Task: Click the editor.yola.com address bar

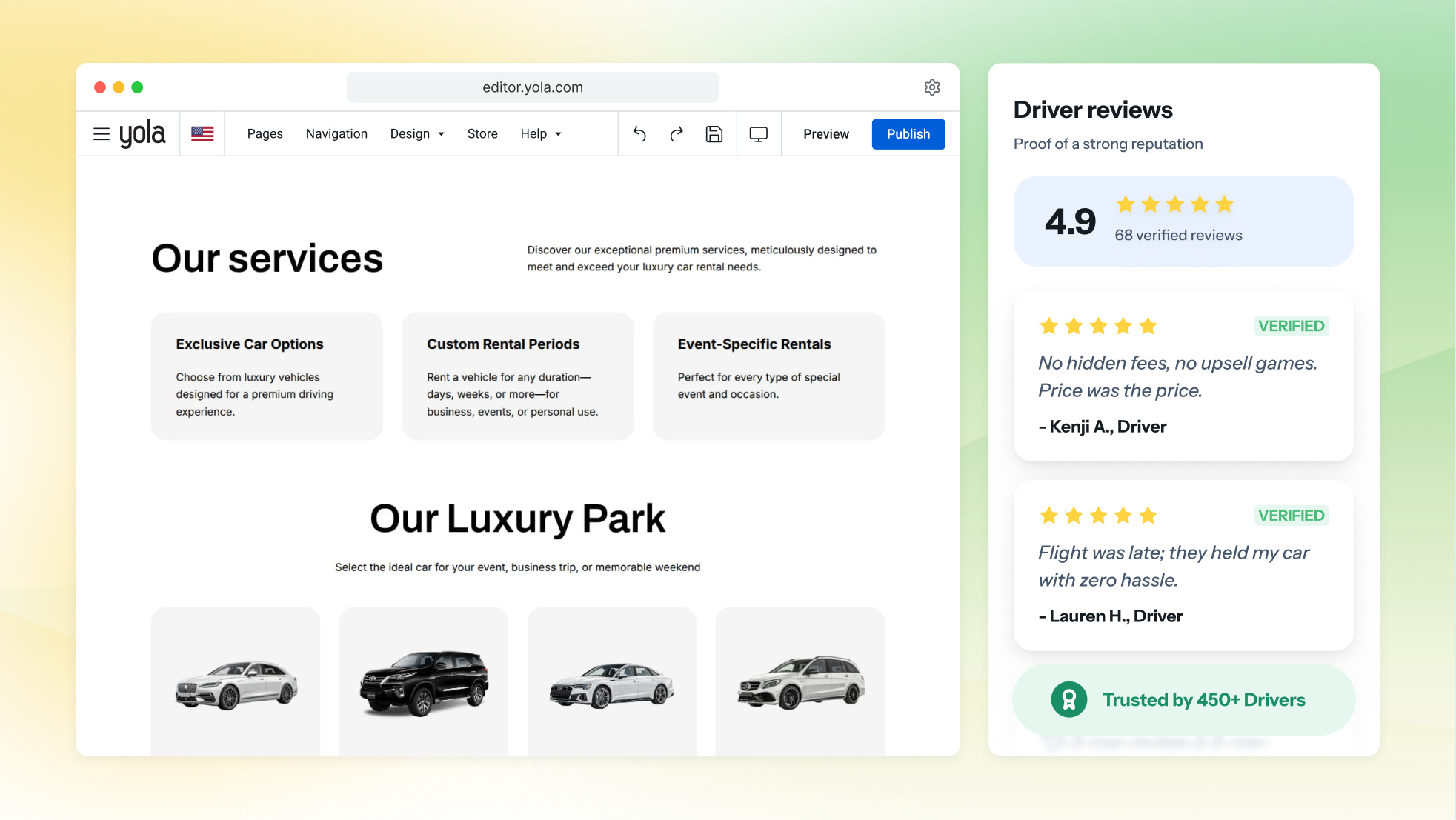Action: (533, 87)
